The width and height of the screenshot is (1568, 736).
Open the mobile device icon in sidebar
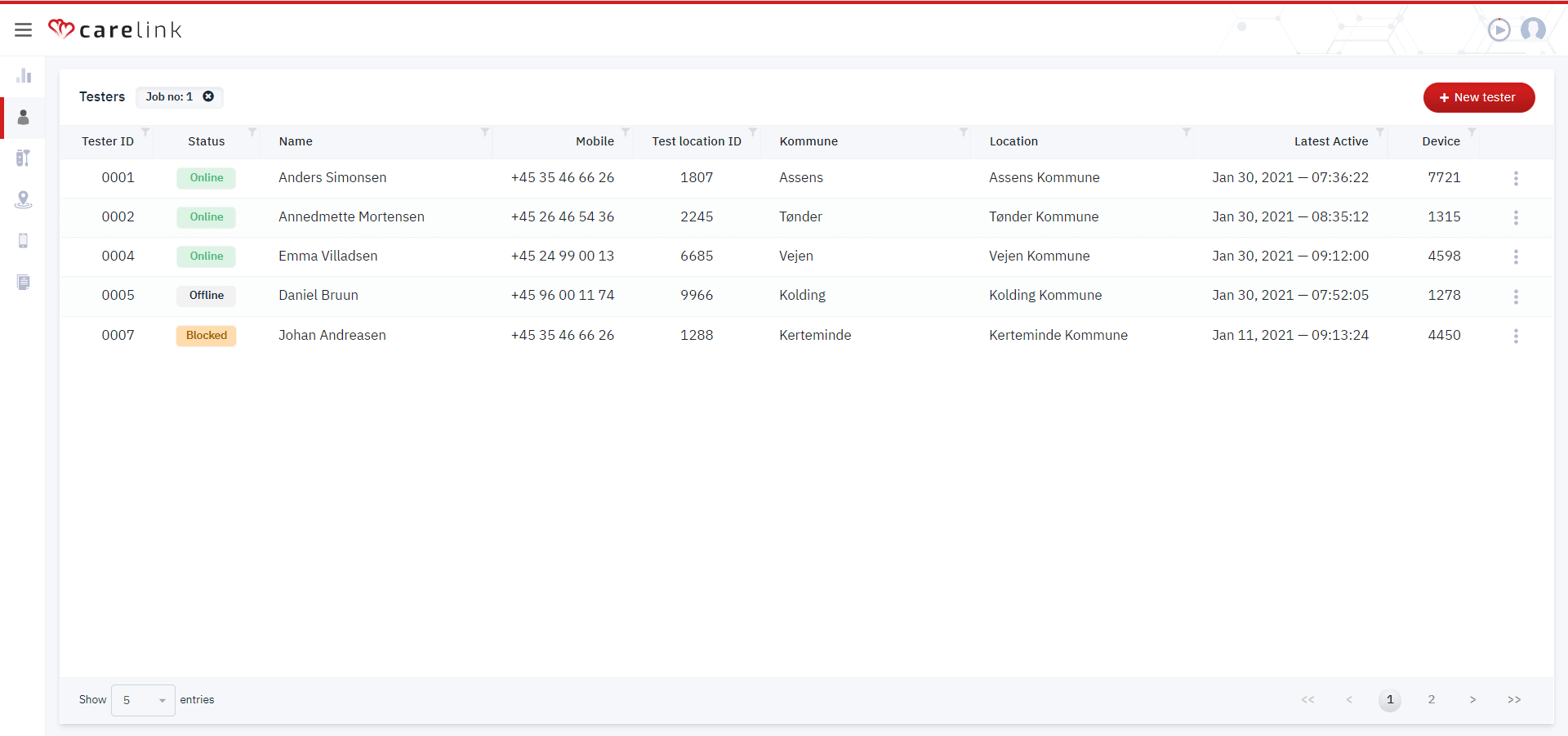point(24,241)
